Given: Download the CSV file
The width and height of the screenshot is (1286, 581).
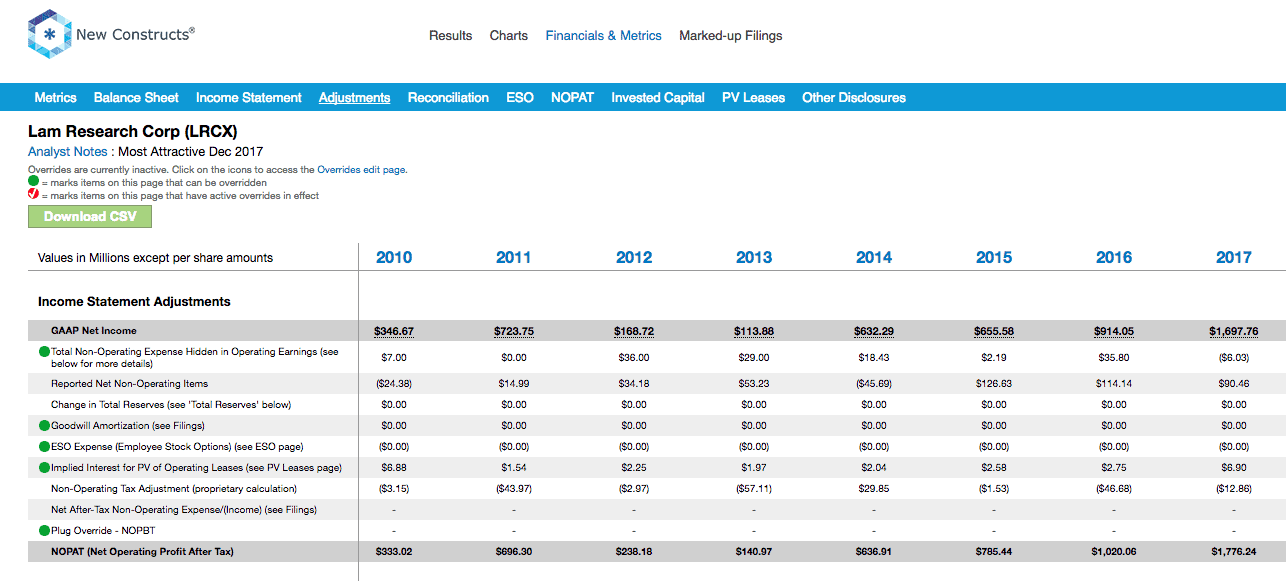Looking at the screenshot, I should [90, 217].
